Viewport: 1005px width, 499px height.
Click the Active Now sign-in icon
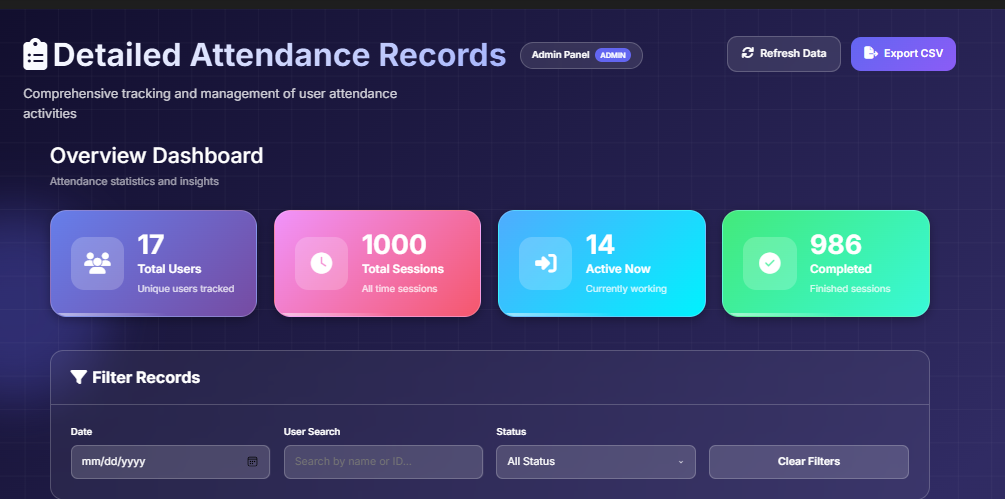pos(545,263)
